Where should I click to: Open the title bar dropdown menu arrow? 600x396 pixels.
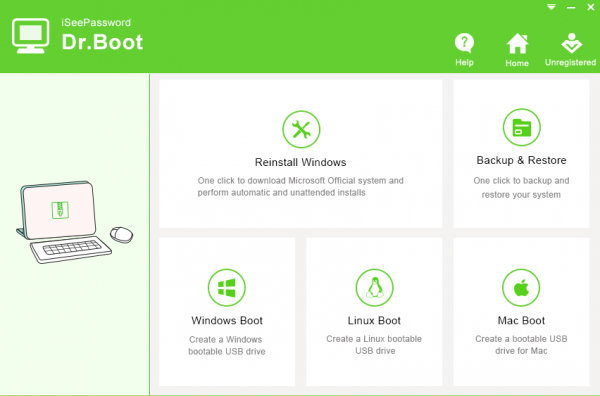point(551,7)
